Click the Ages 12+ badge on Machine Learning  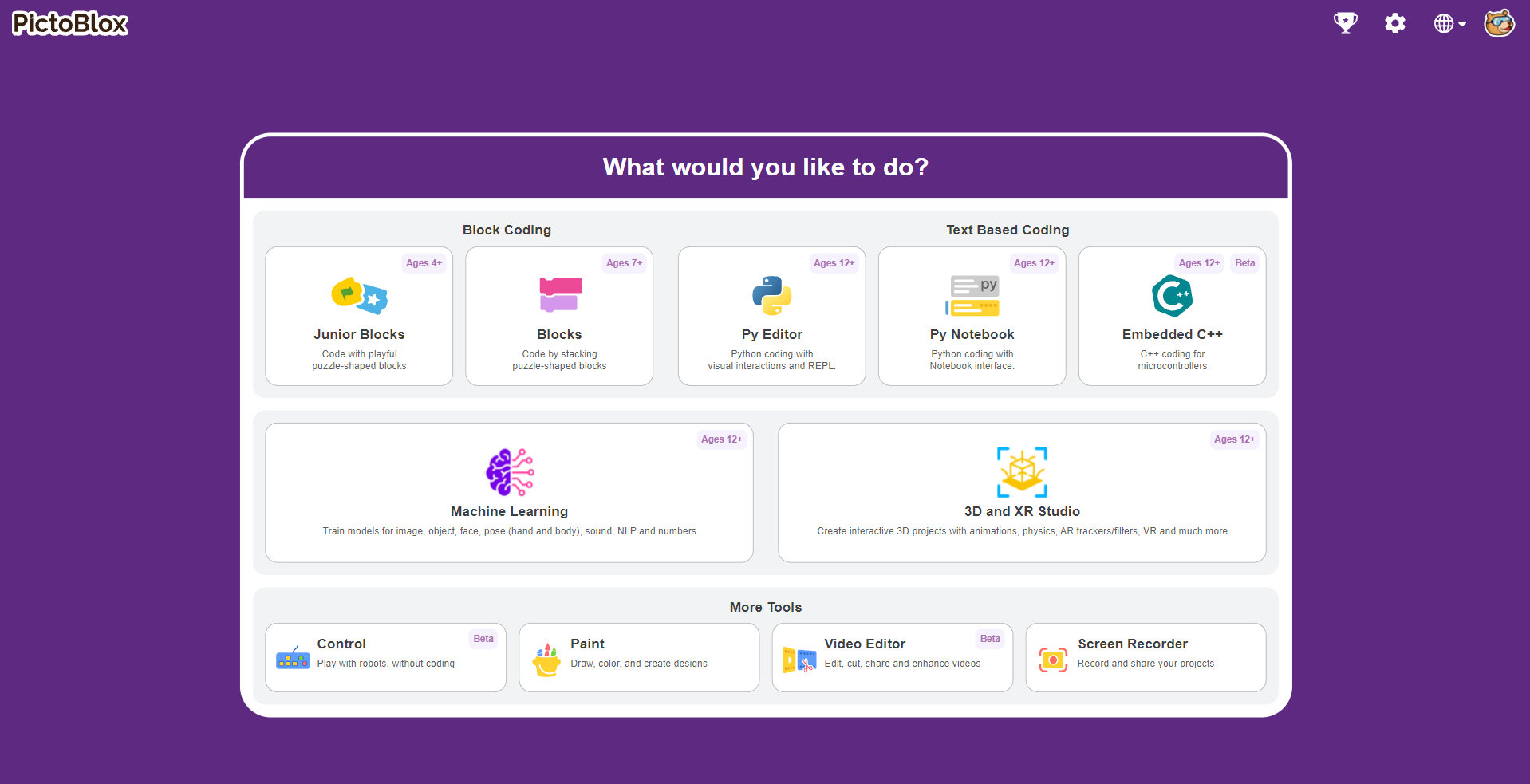[721, 439]
